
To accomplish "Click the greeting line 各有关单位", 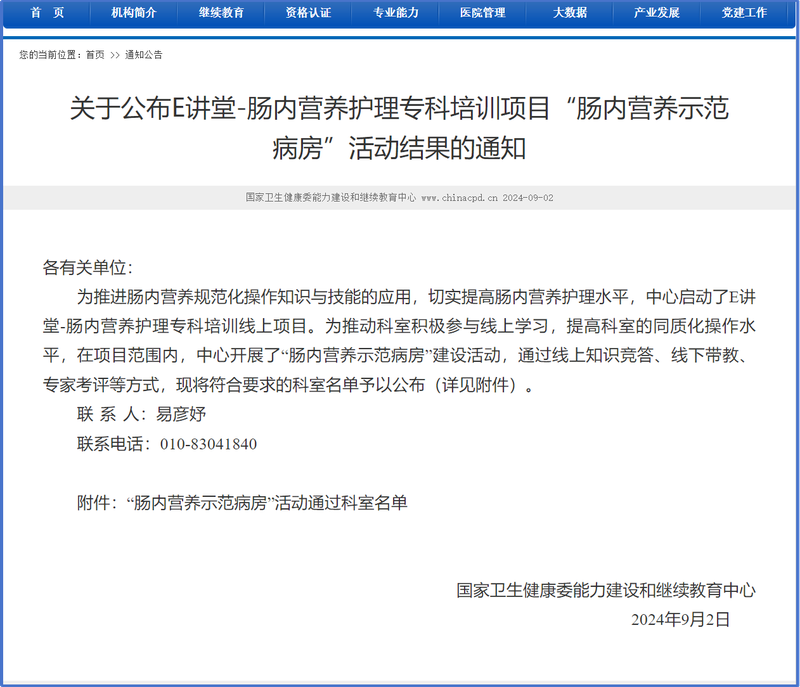I will click(87, 268).
